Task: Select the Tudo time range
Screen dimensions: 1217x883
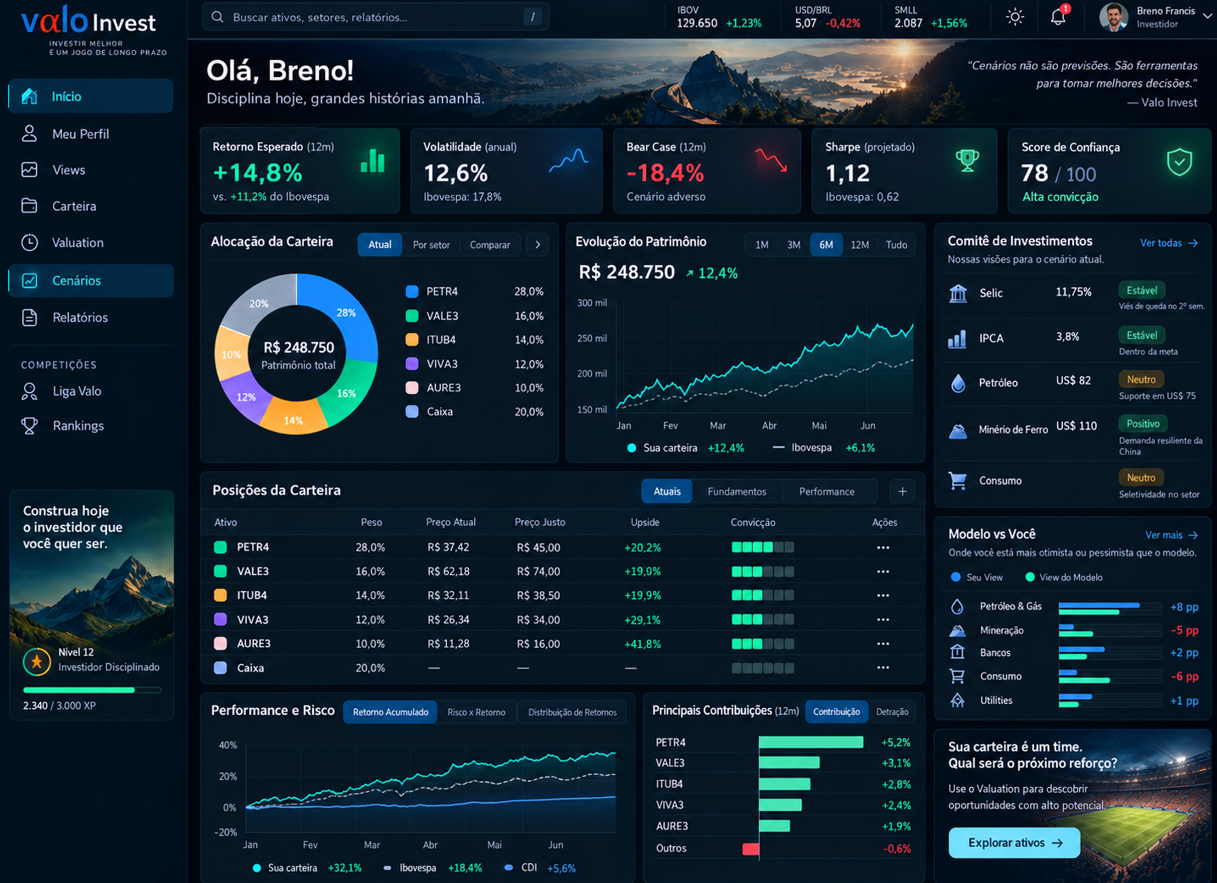Action: 897,245
